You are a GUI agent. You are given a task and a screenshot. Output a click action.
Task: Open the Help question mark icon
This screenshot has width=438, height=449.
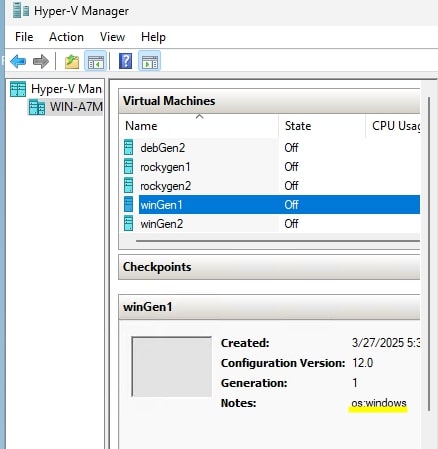click(x=125, y=61)
